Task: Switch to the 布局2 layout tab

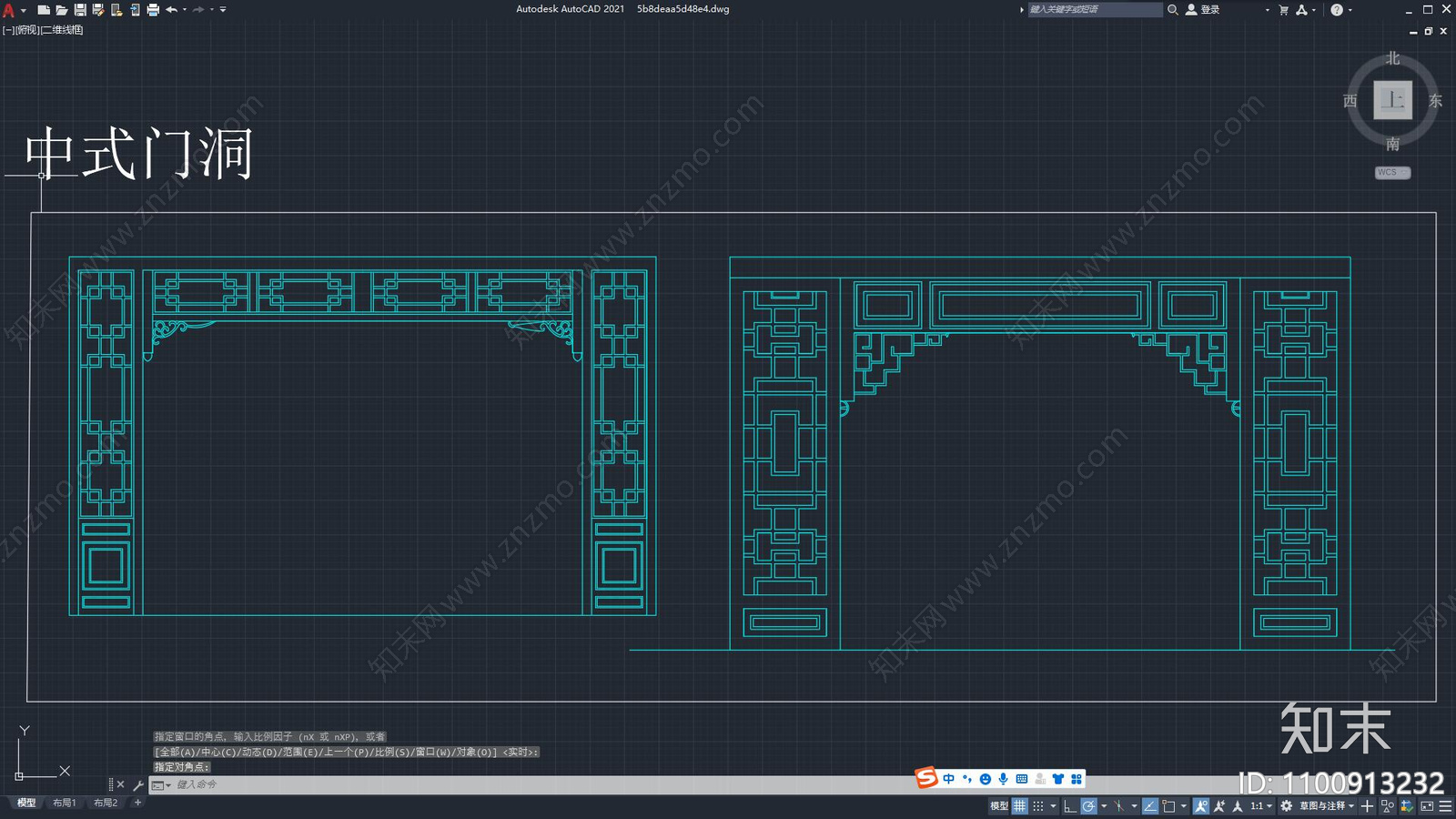Action: click(106, 803)
